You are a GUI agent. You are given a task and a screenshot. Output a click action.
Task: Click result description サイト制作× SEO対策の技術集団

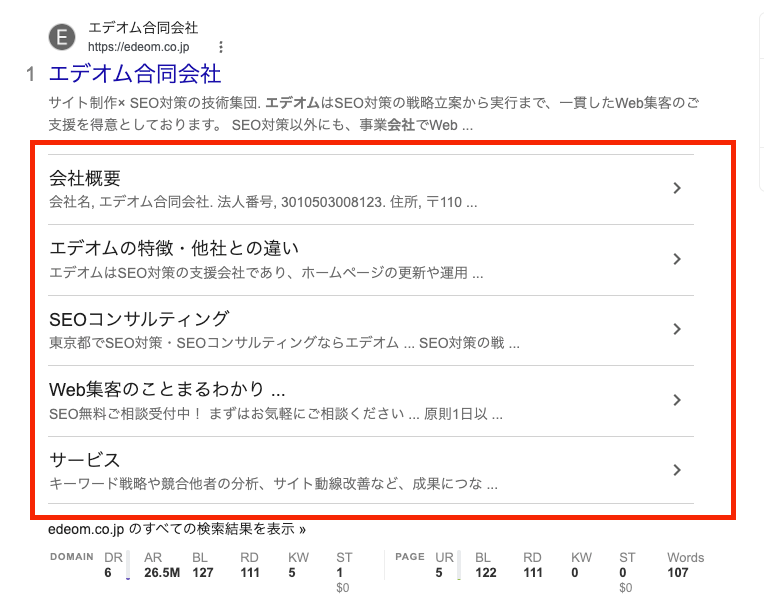point(374,114)
